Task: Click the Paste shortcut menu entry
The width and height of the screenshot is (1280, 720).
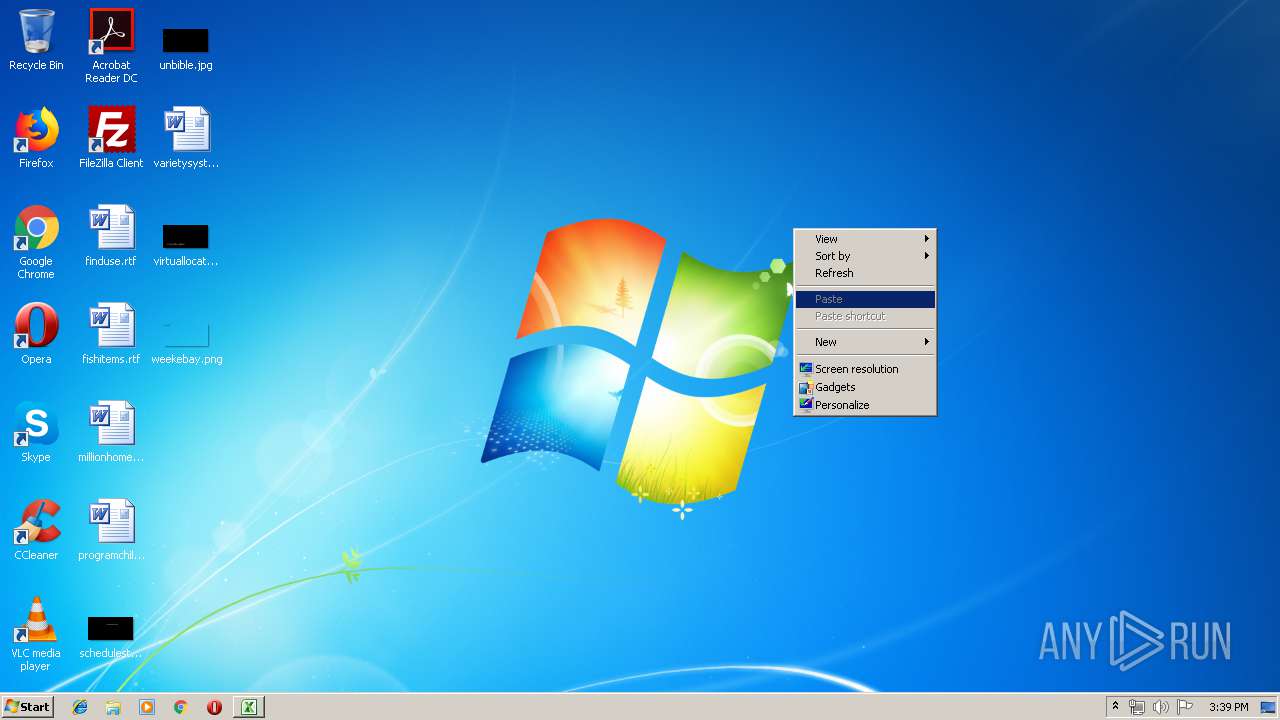Action: point(865,316)
